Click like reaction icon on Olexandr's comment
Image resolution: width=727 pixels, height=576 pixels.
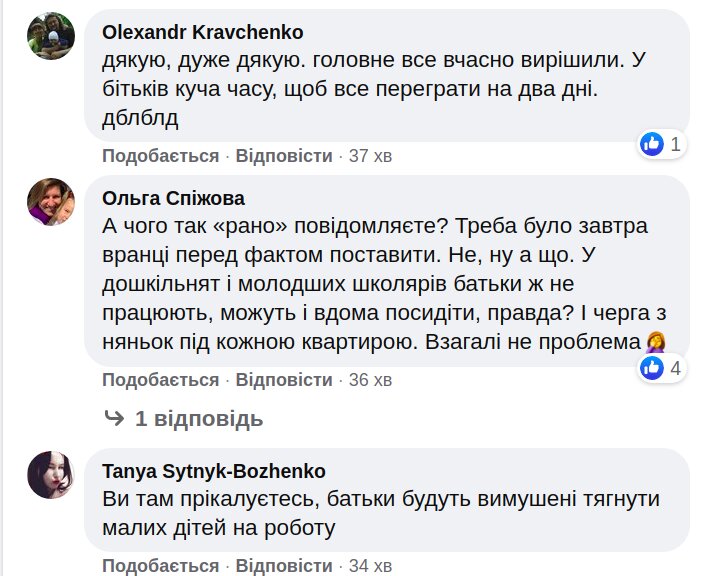pos(652,144)
